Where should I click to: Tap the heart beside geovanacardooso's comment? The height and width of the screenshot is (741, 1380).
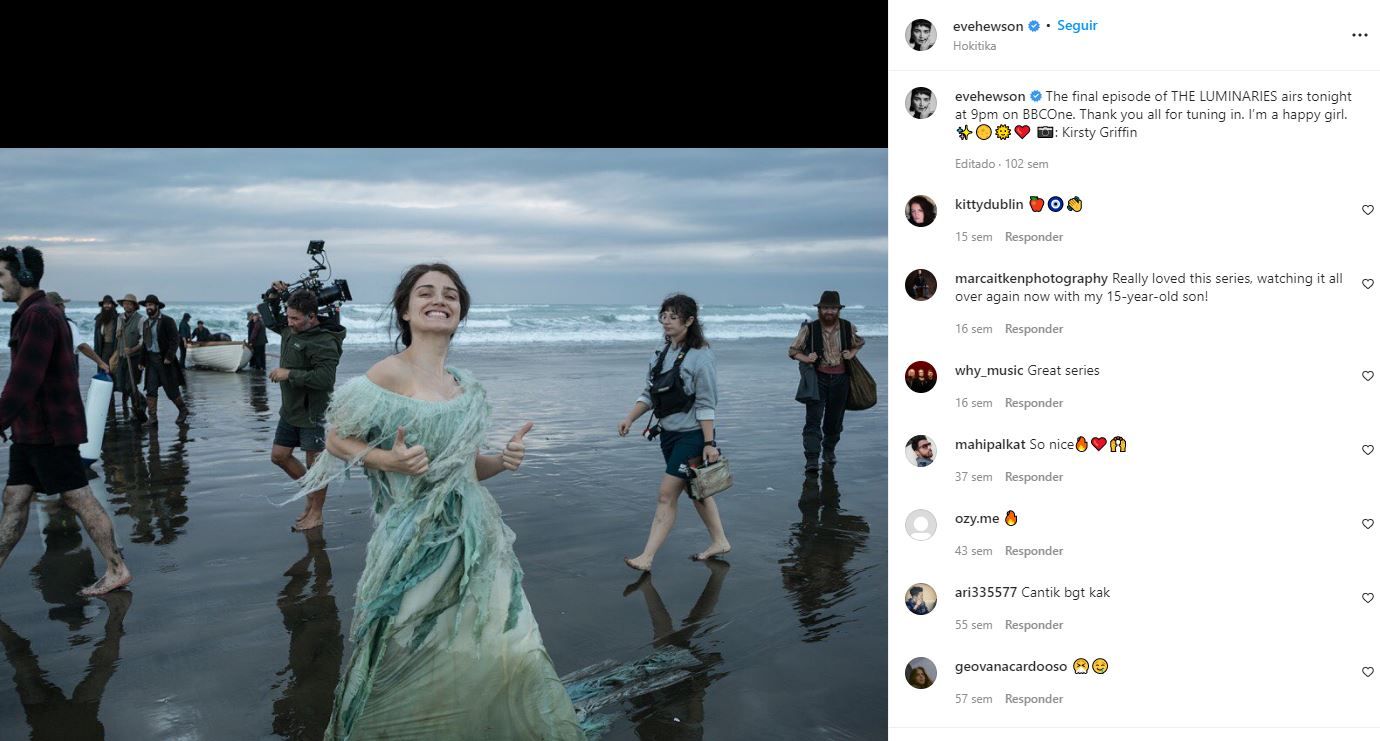click(1368, 672)
